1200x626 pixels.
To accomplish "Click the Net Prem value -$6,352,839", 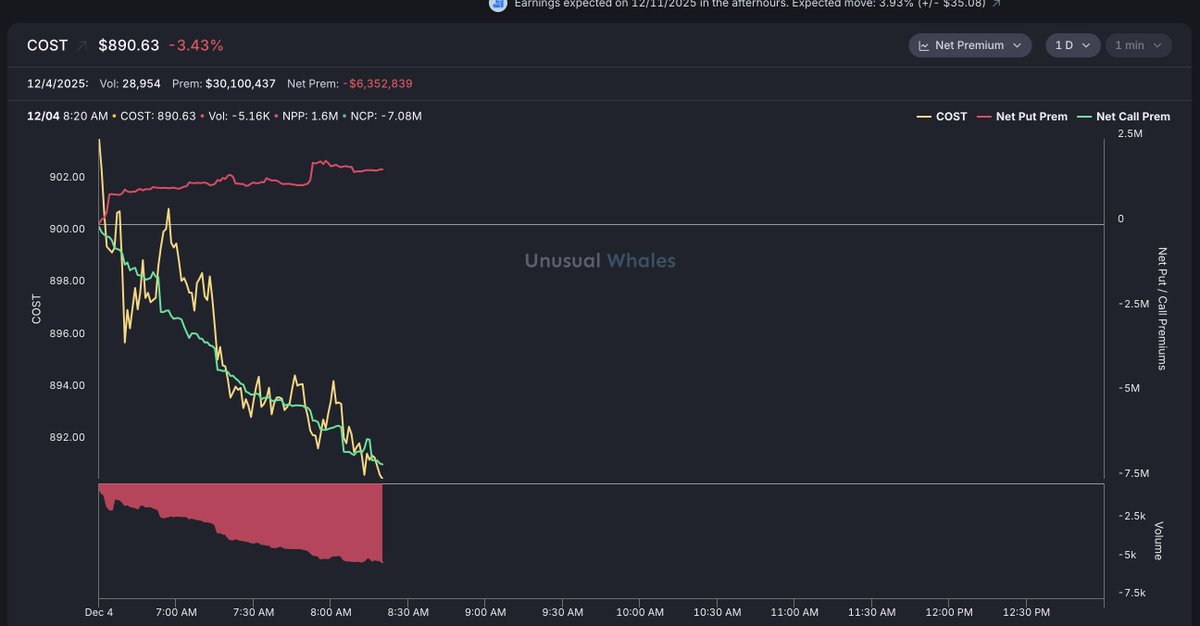I will (x=377, y=83).
